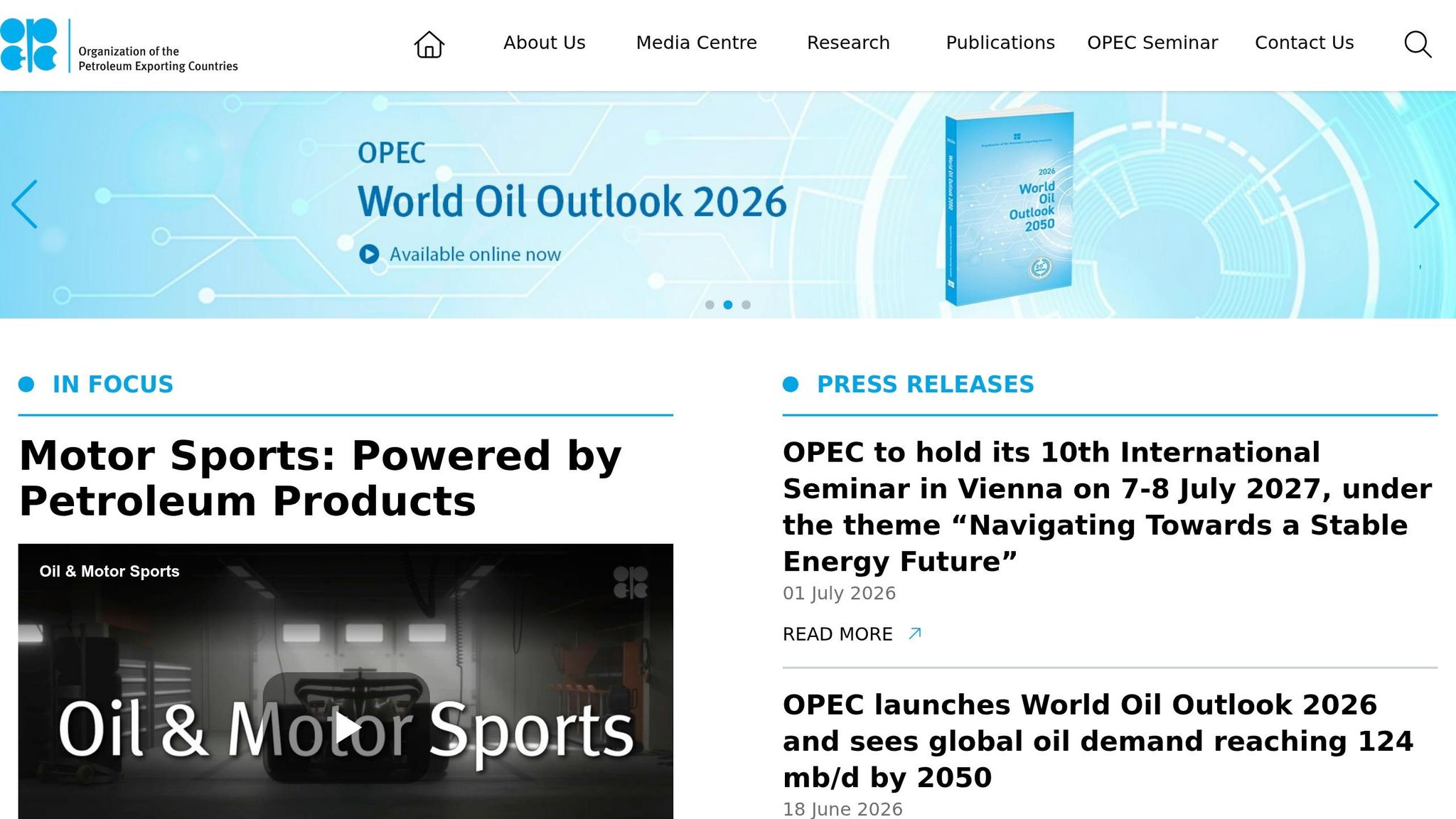Play the Oil & Motor Sports video
The height and width of the screenshot is (819, 1456).
click(x=346, y=727)
